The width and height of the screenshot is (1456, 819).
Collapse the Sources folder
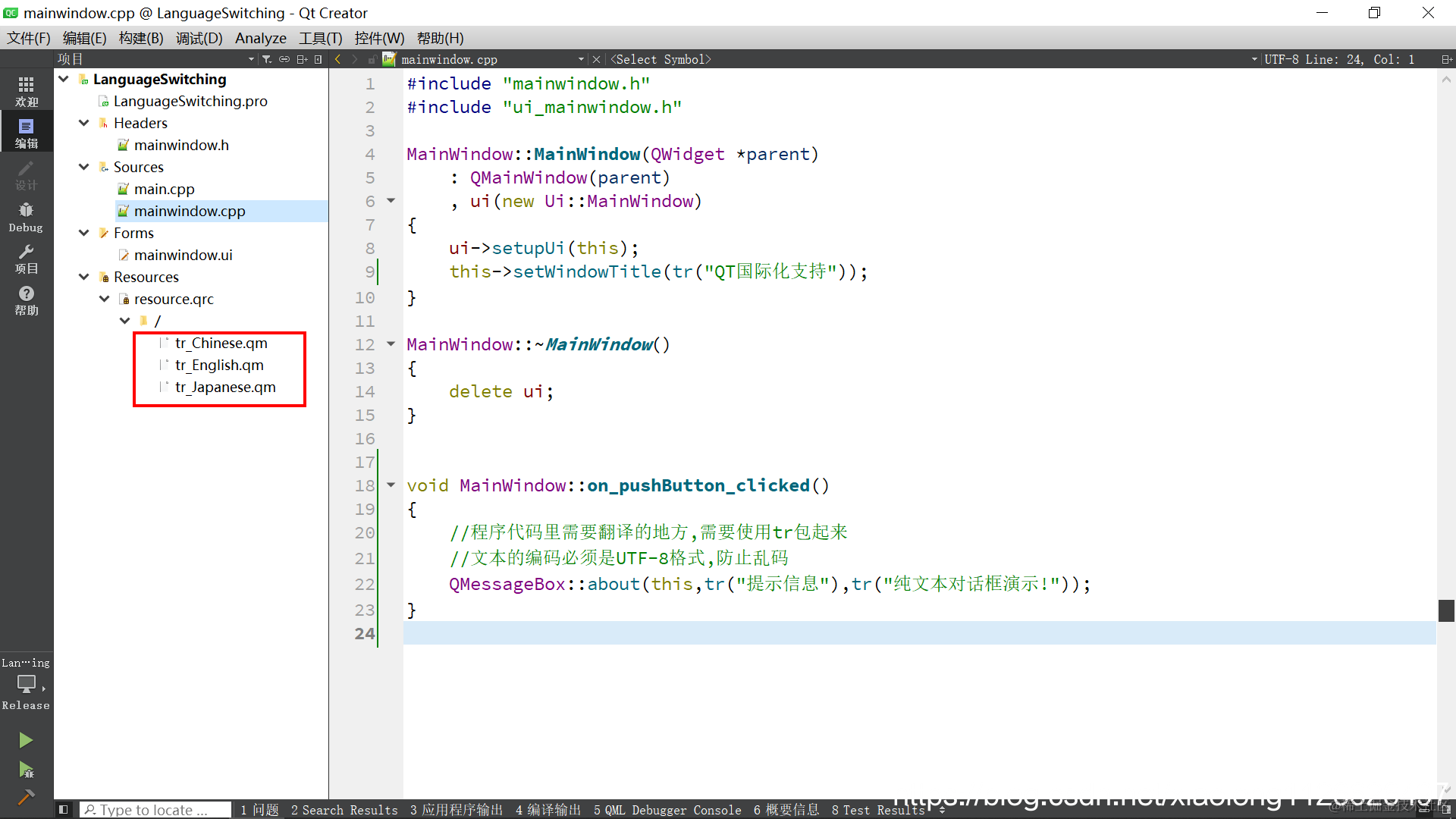pos(84,167)
